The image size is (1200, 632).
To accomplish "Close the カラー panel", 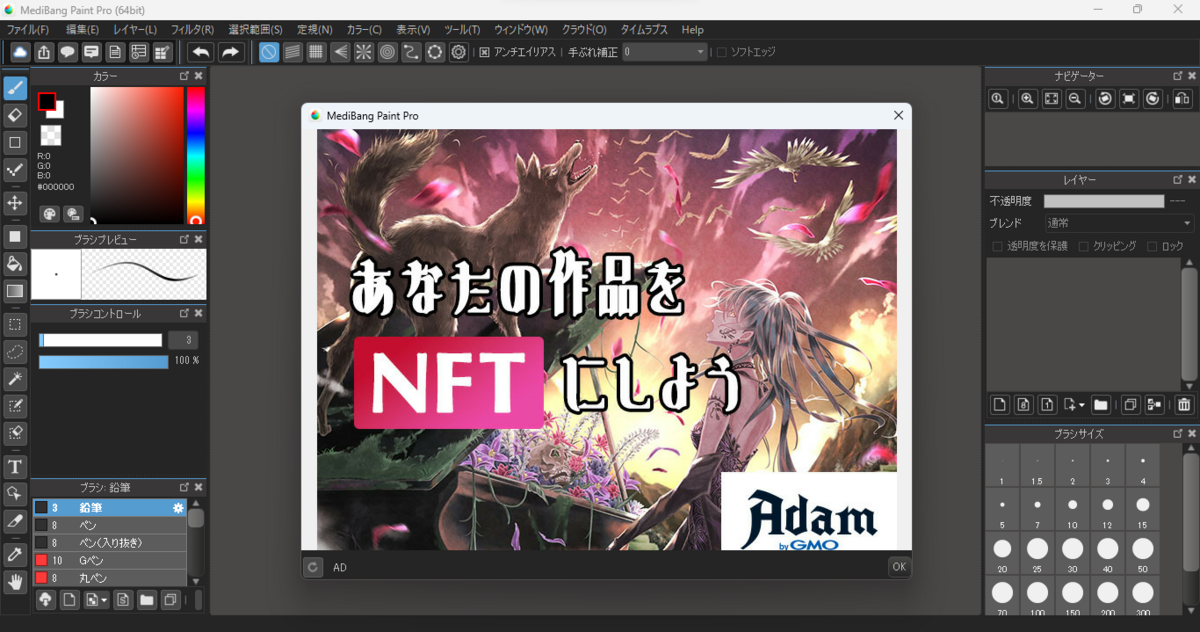I will tap(198, 76).
